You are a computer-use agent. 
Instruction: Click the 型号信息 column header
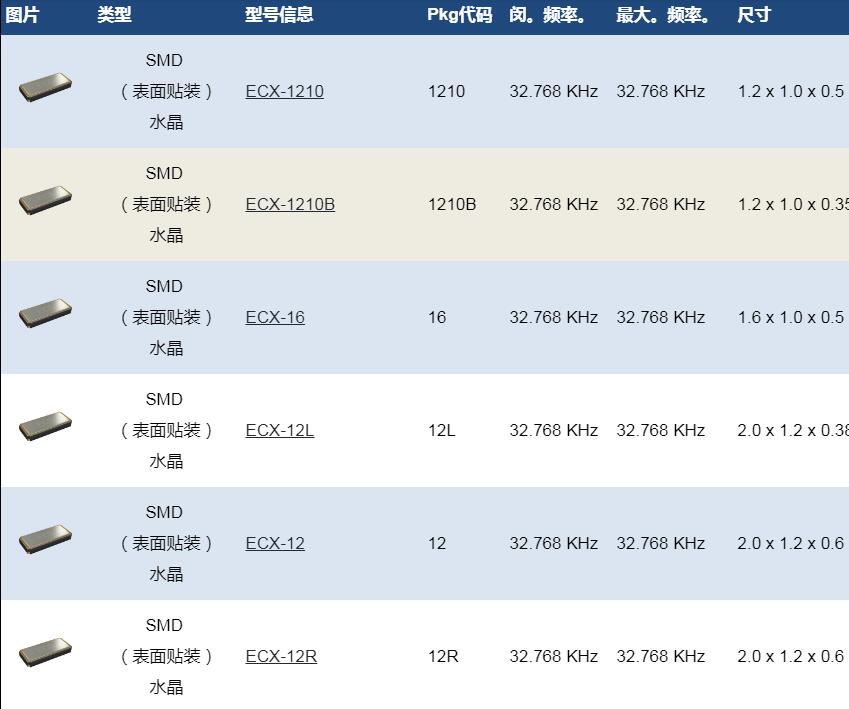[x=279, y=15]
